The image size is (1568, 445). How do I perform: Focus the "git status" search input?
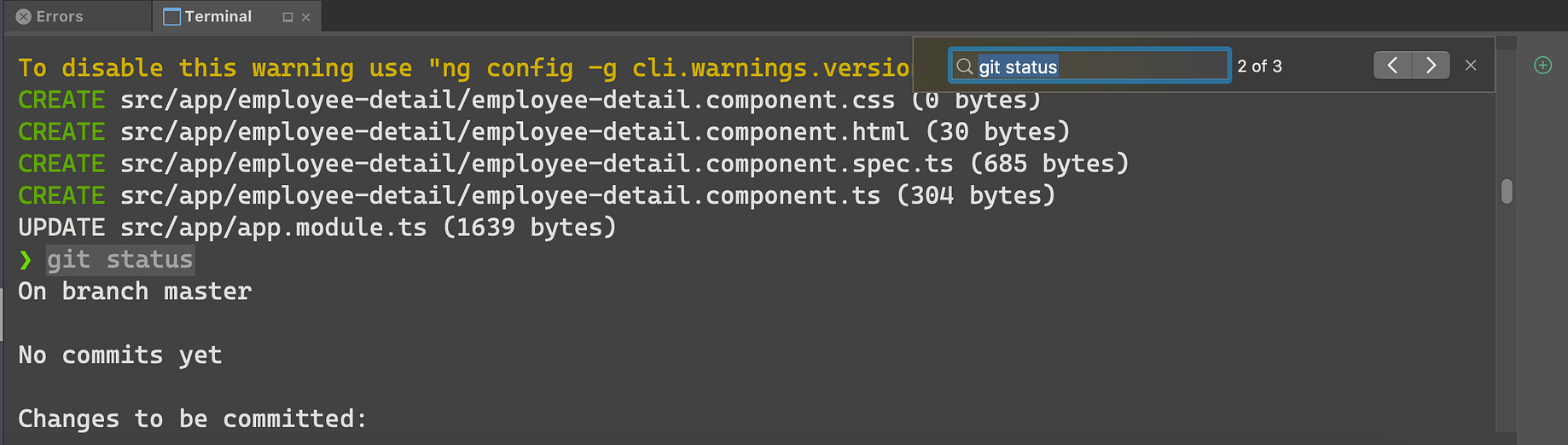tap(1089, 66)
